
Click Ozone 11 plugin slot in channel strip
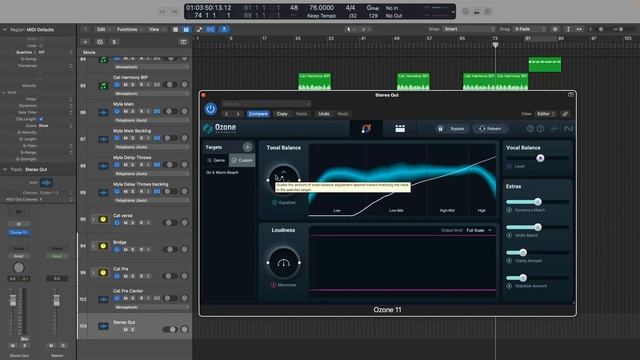point(19,232)
